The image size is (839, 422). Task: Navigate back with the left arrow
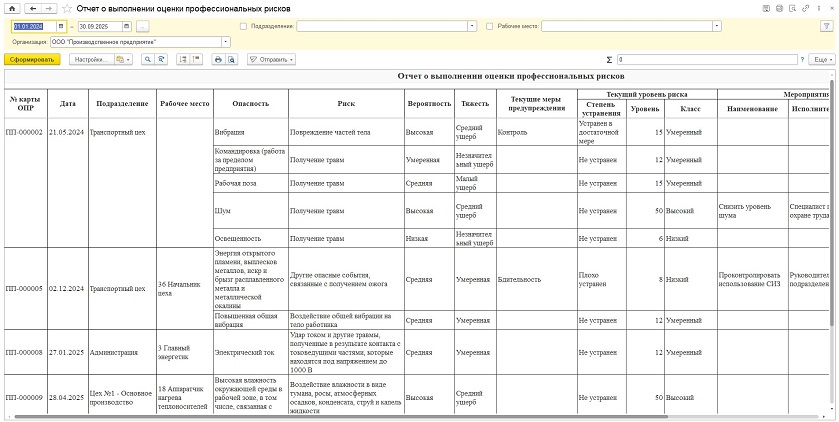point(33,9)
